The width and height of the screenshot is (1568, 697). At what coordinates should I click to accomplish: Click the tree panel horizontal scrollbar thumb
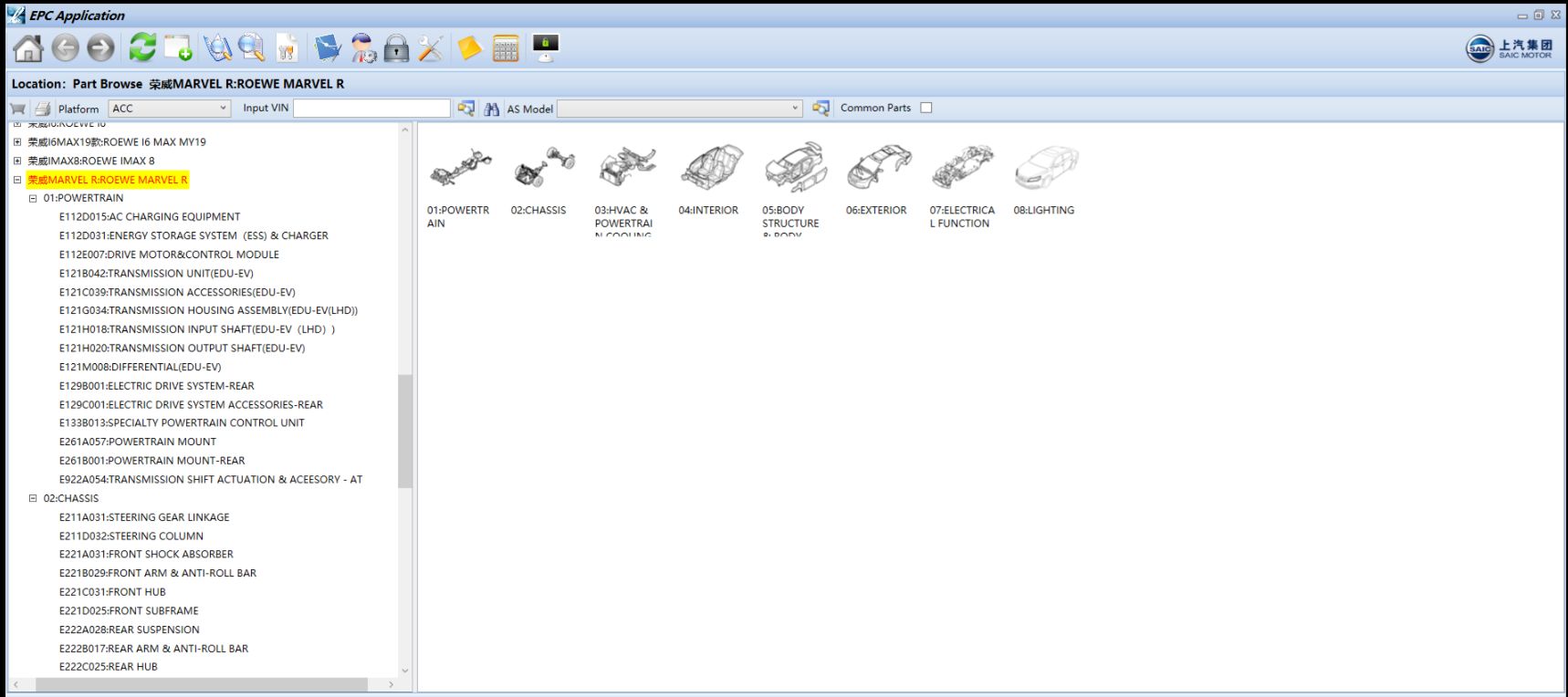pos(201,684)
